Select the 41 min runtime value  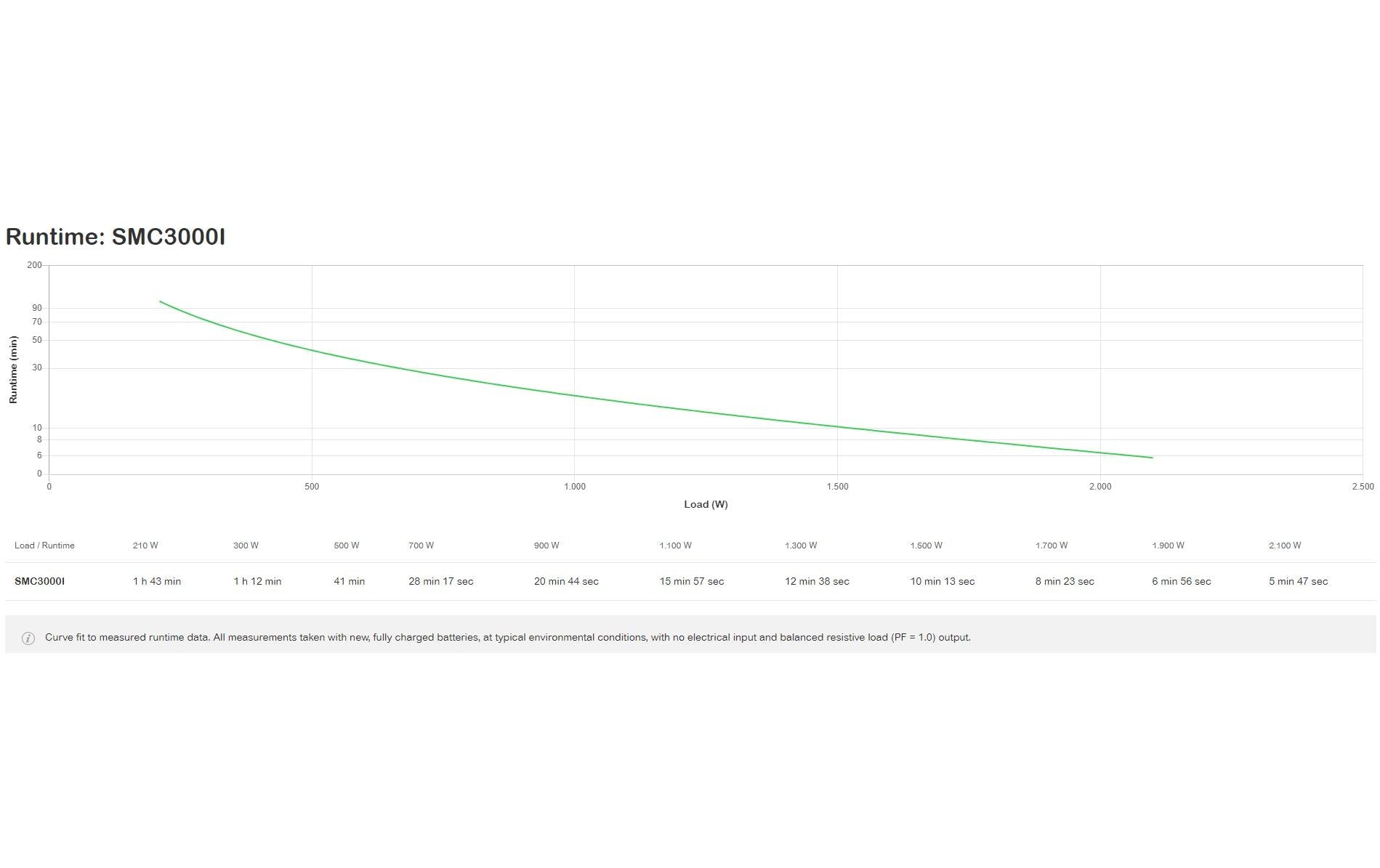350,581
